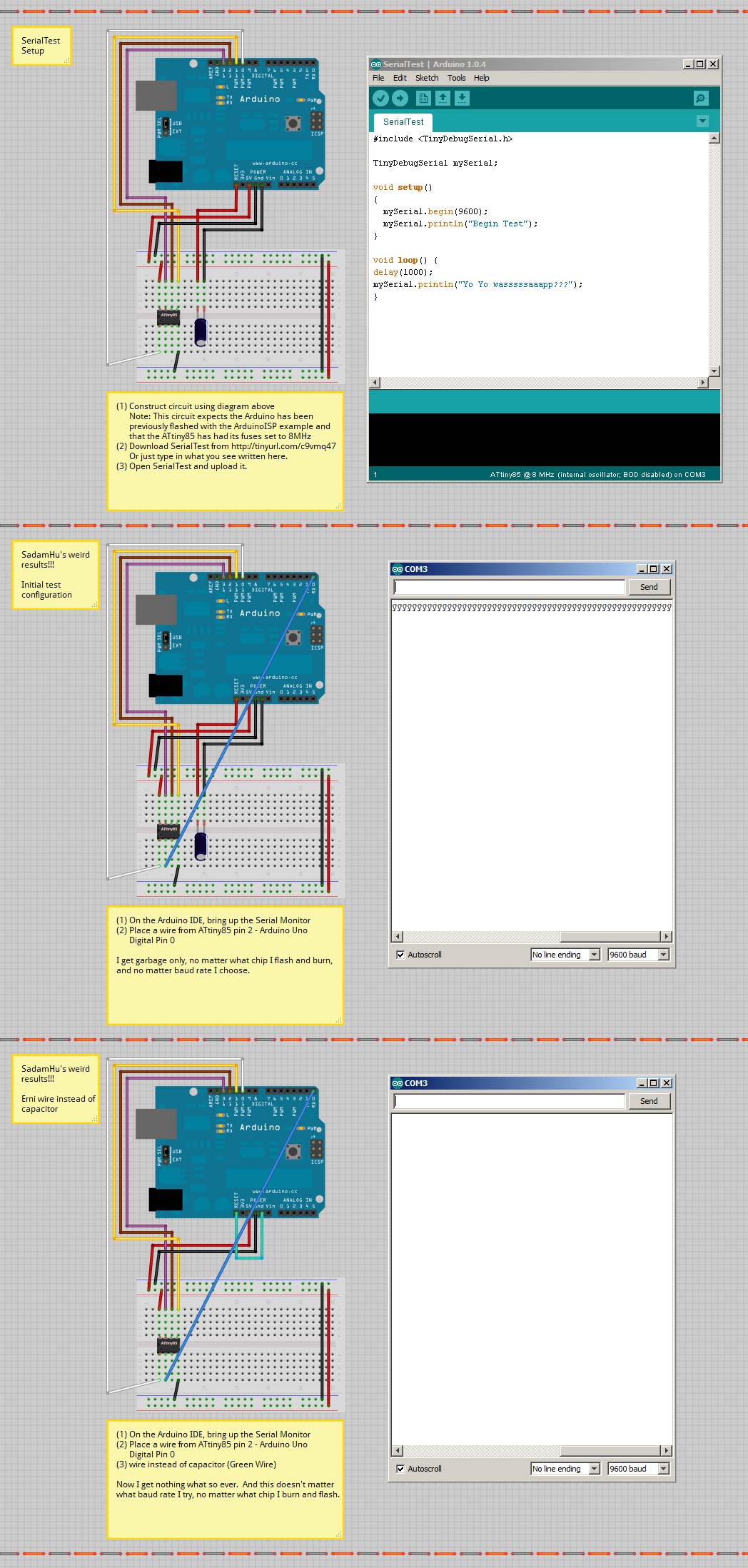
Task: Click the '#include <TinyDebugSerial.h>' code line
Action: click(443, 139)
